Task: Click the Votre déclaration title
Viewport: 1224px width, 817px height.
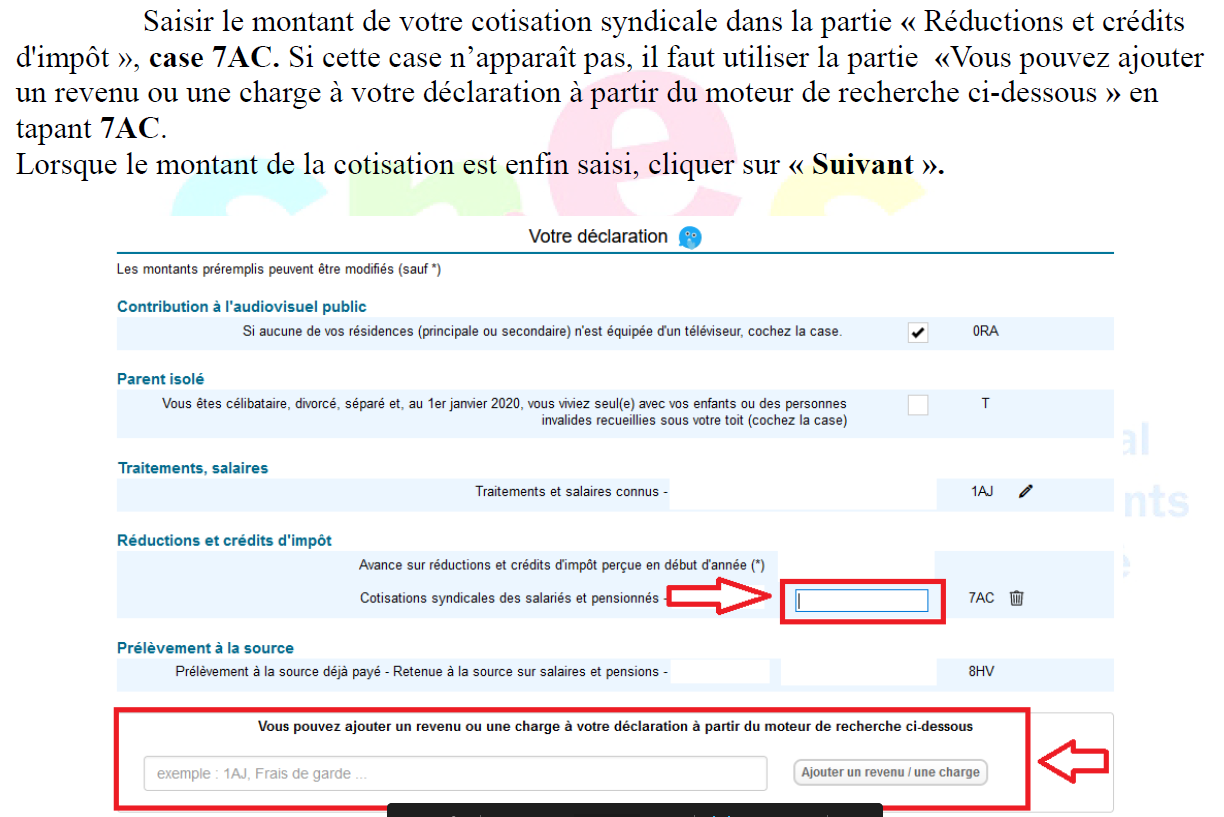Action: tap(597, 237)
